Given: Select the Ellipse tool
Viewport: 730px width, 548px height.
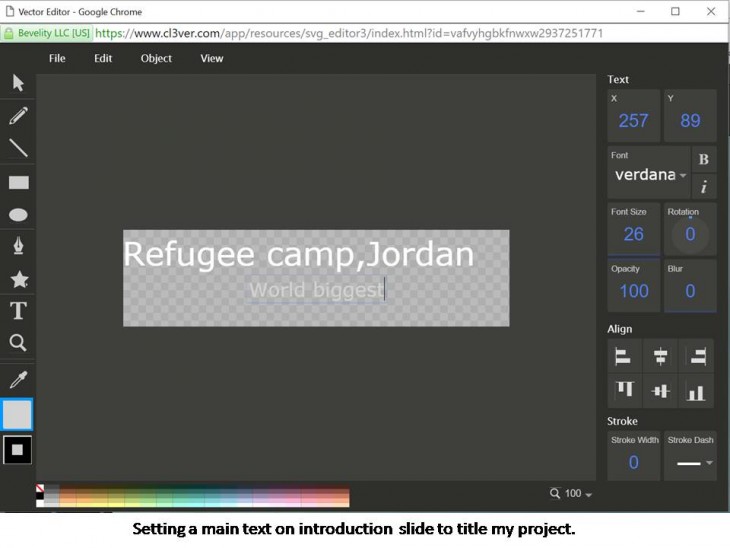Looking at the screenshot, I should [18, 215].
